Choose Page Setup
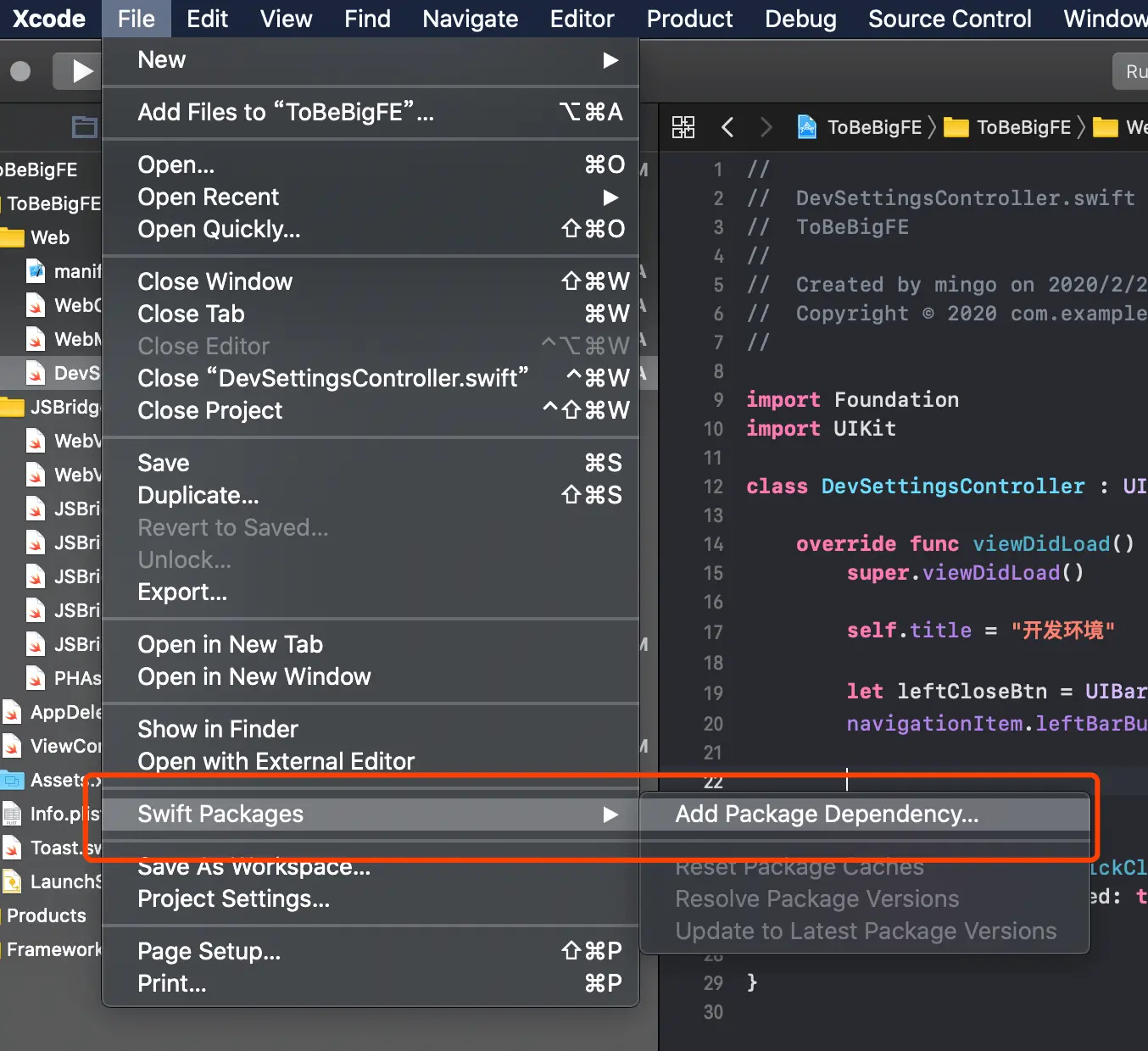Viewport: 1148px width, 1051px height. [371, 952]
